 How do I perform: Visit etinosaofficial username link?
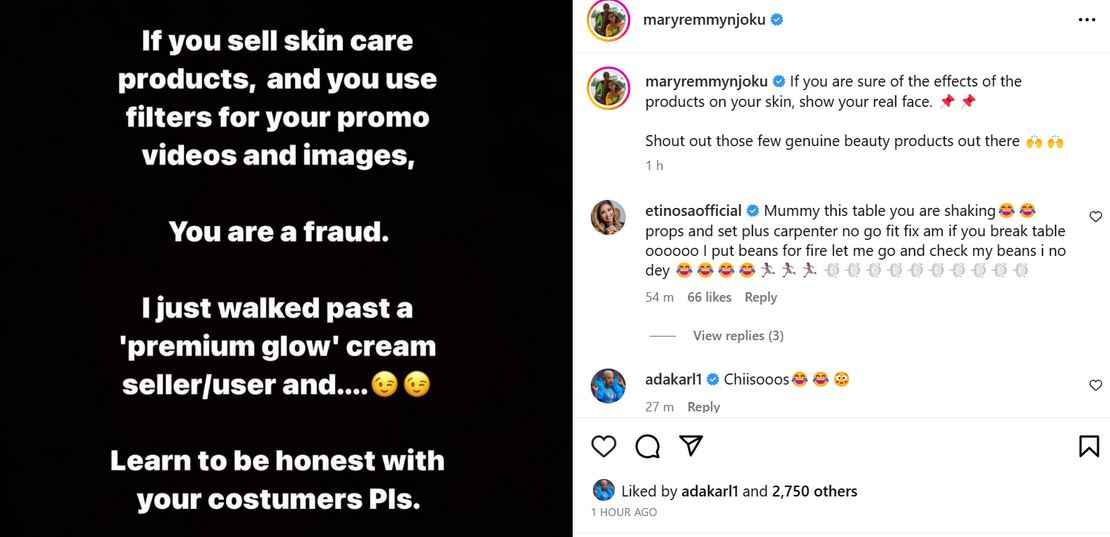693,210
